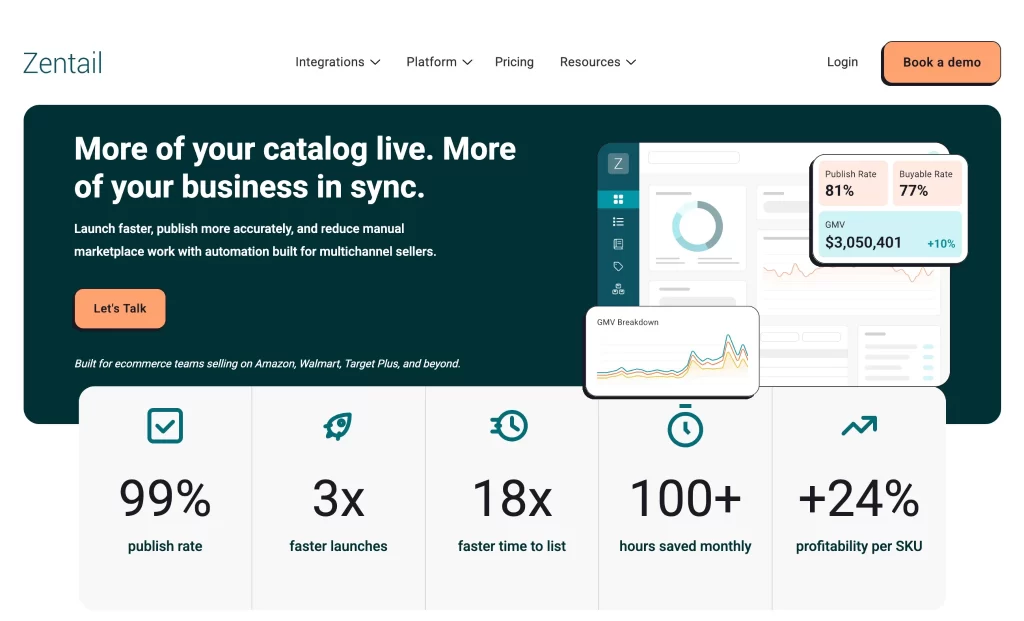Select the grid dashboard icon in sidebar
Screen dimensions: 1024x621
point(618,199)
